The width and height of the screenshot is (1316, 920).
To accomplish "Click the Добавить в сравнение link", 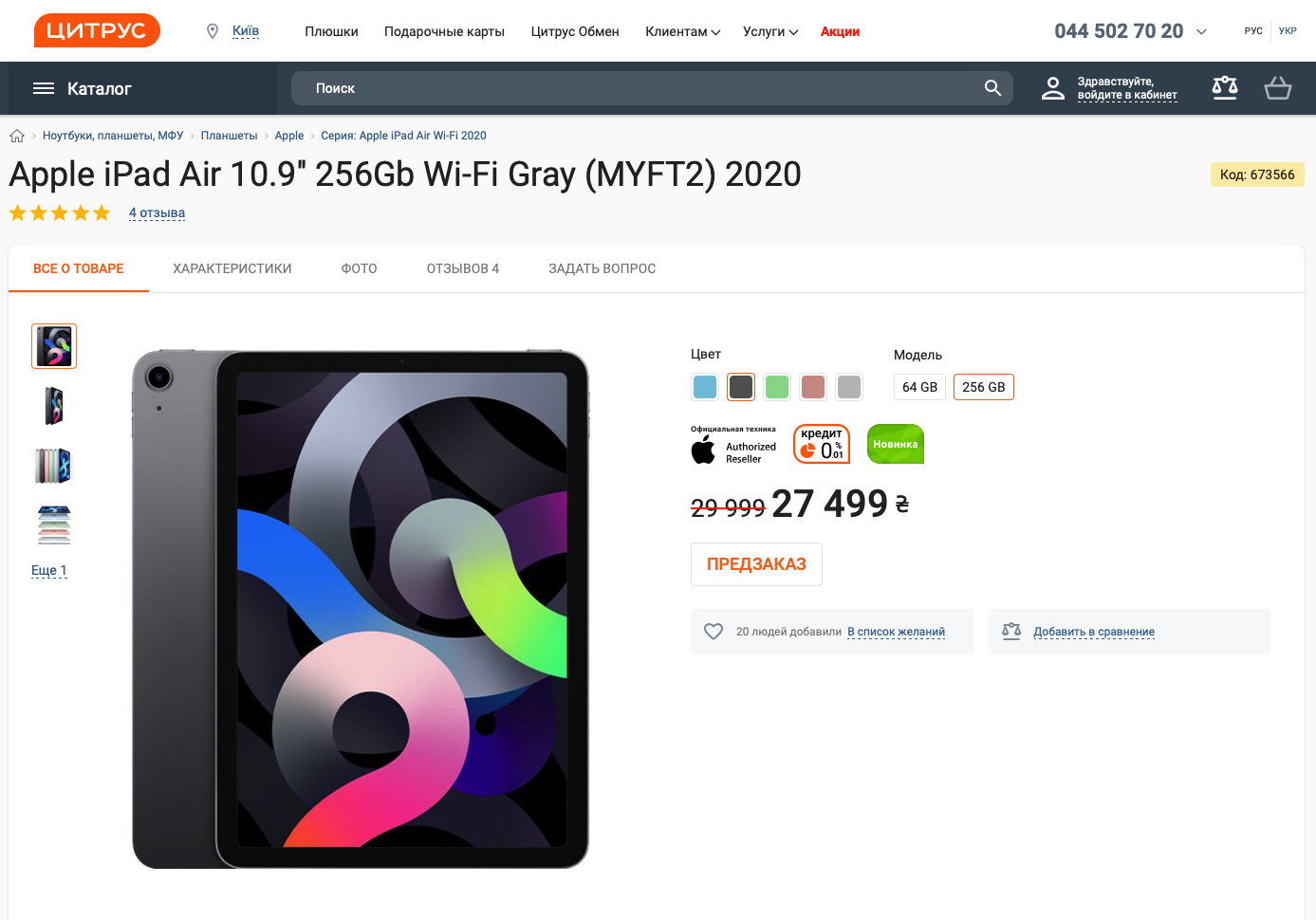I will coord(1094,632).
